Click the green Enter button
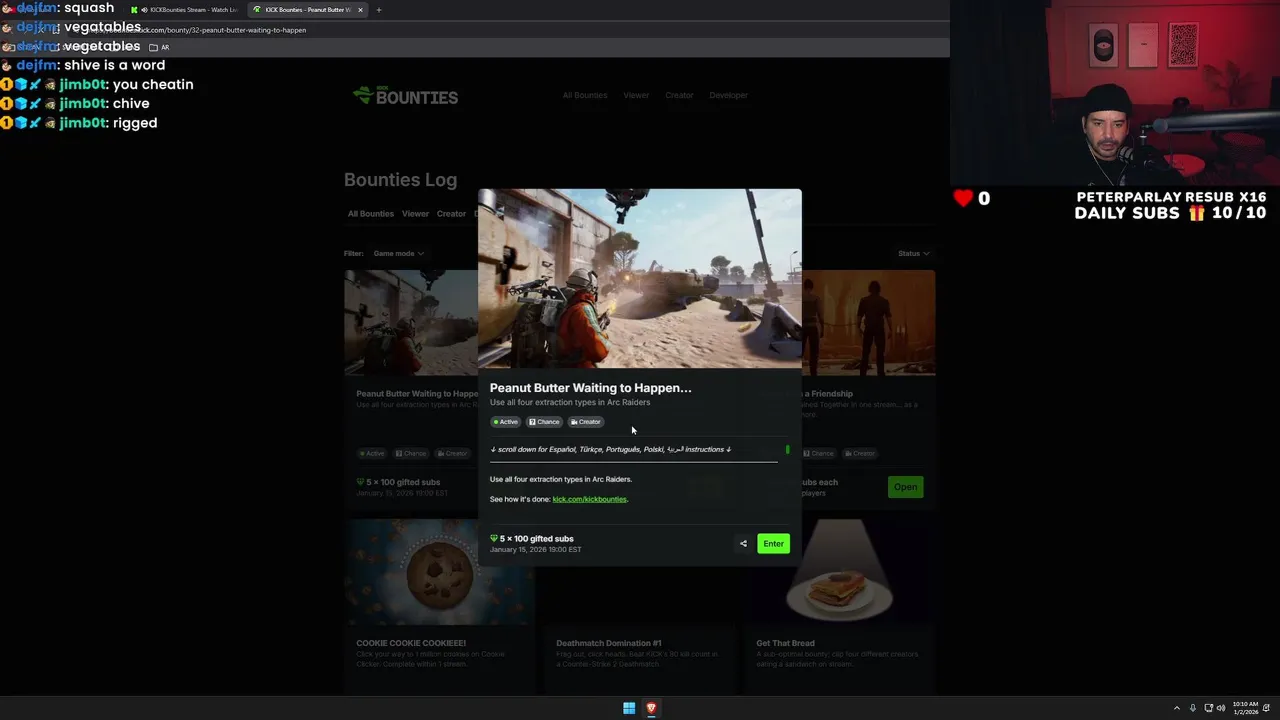 click(773, 544)
